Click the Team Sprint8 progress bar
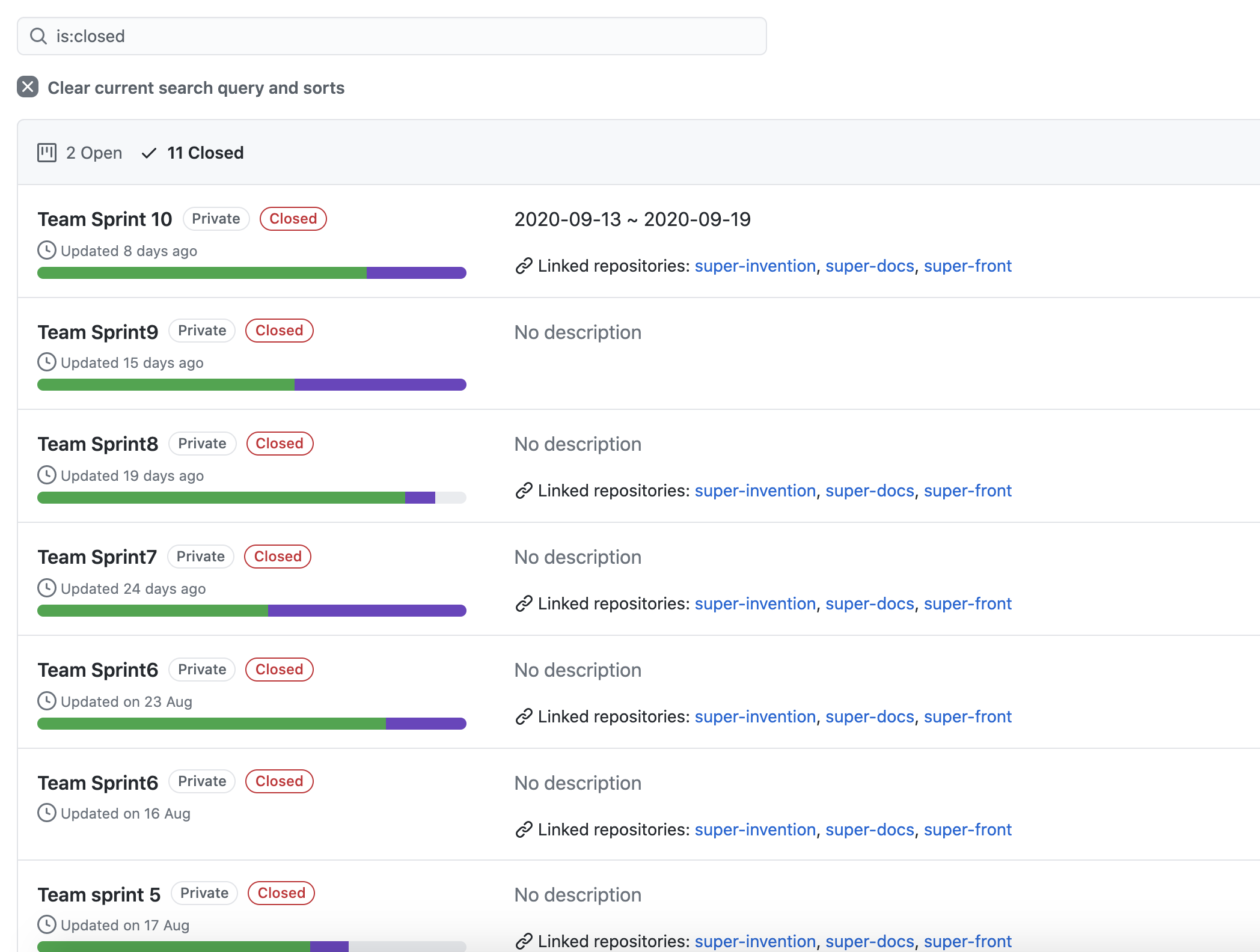1260x952 pixels. pyautogui.click(x=251, y=498)
